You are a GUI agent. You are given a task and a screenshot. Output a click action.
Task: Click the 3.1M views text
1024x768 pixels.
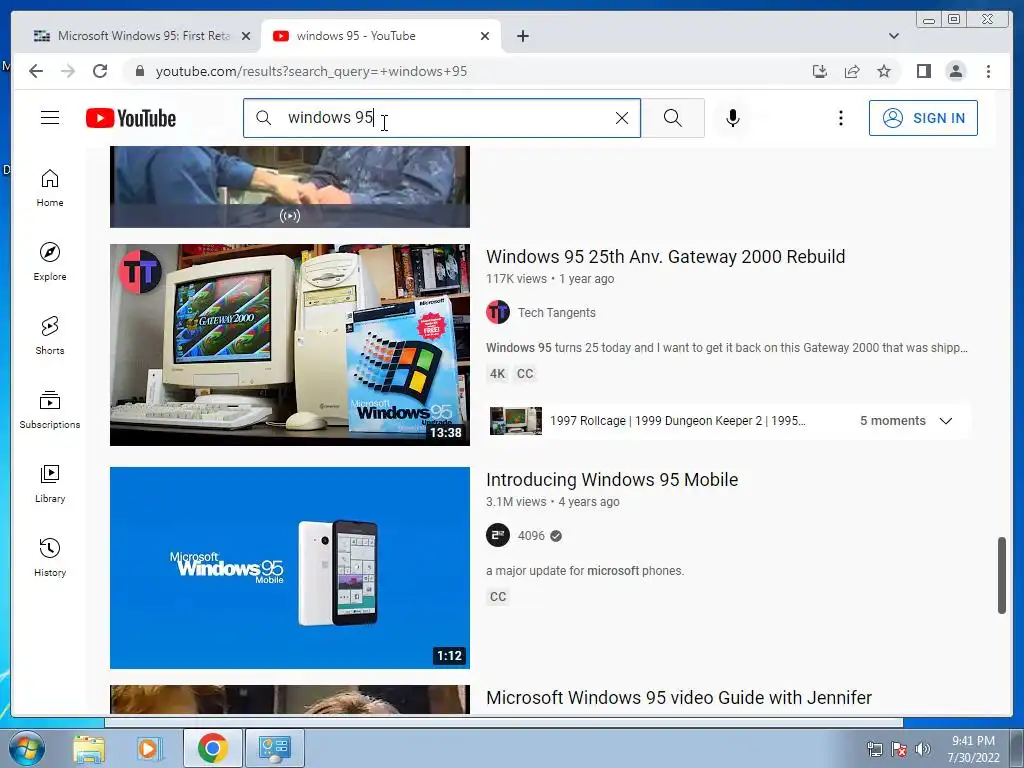point(516,502)
